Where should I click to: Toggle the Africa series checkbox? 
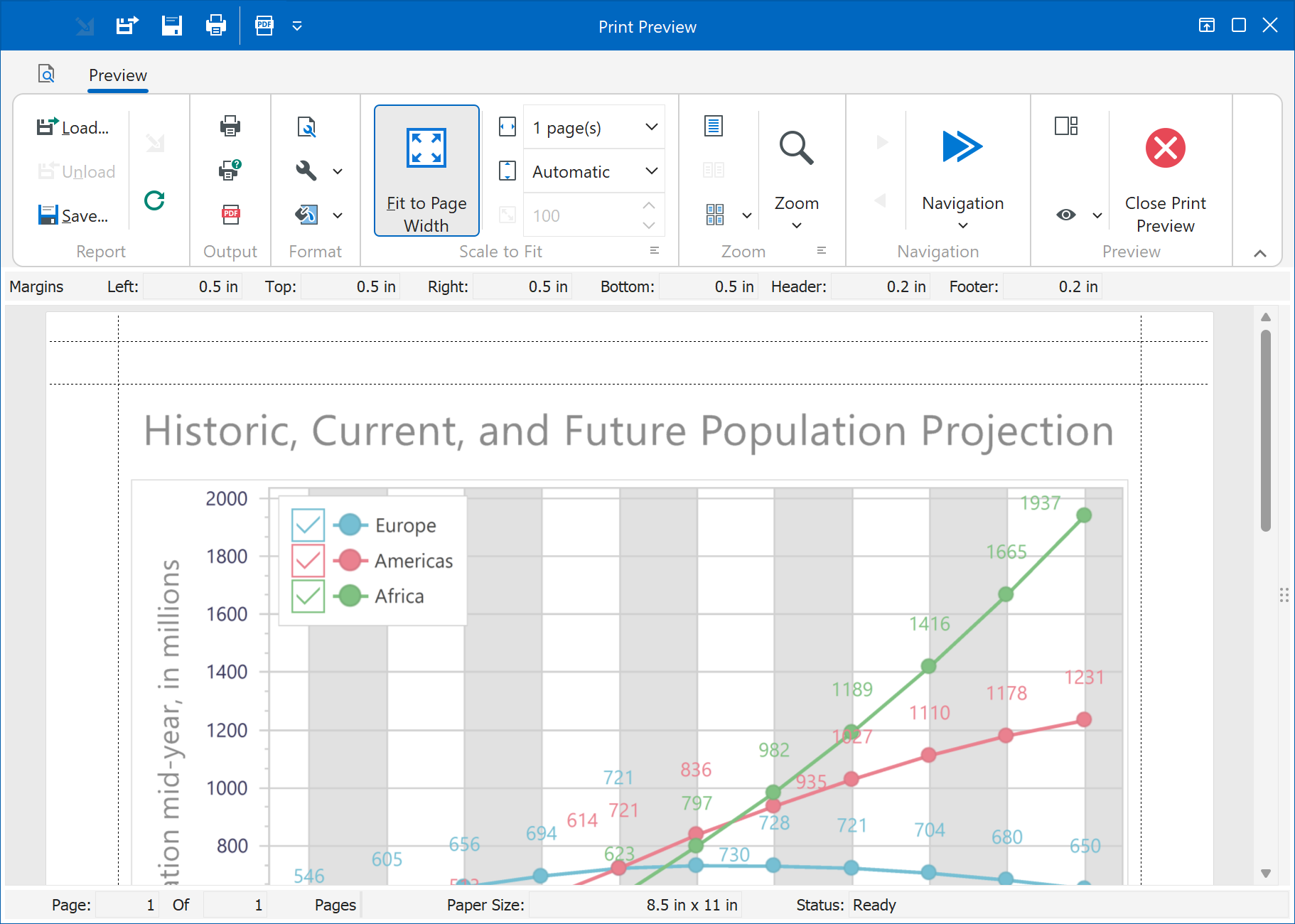pos(308,596)
